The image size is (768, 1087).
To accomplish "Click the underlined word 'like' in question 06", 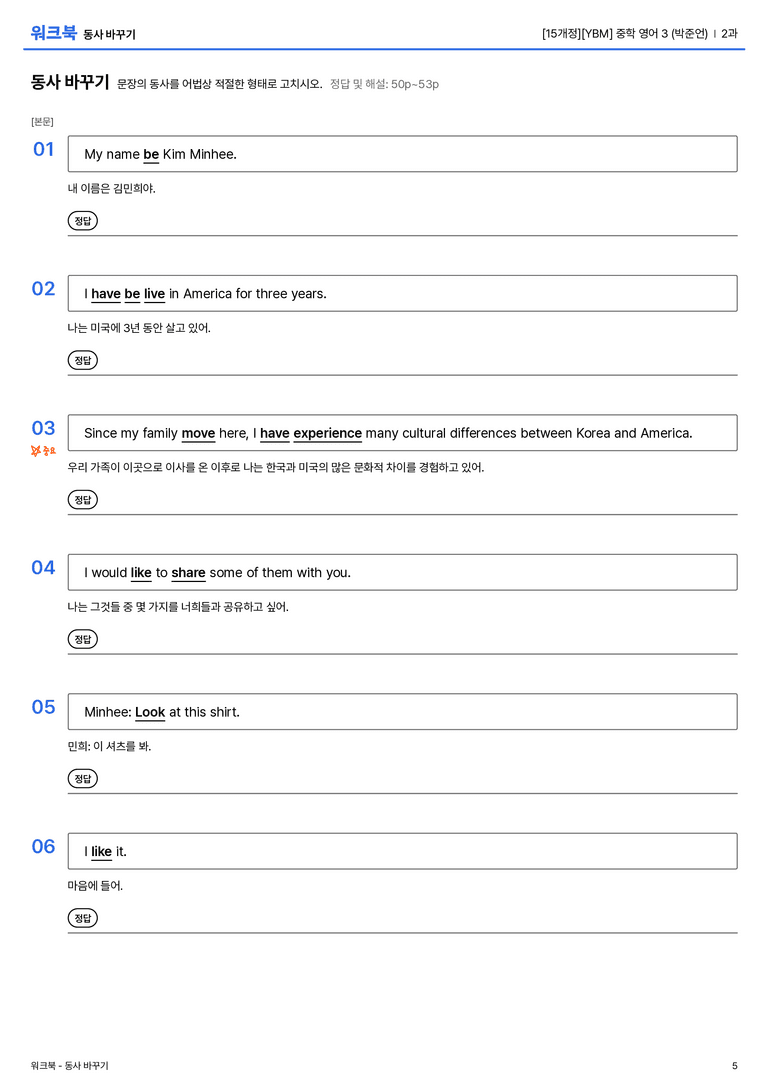I will pos(101,851).
